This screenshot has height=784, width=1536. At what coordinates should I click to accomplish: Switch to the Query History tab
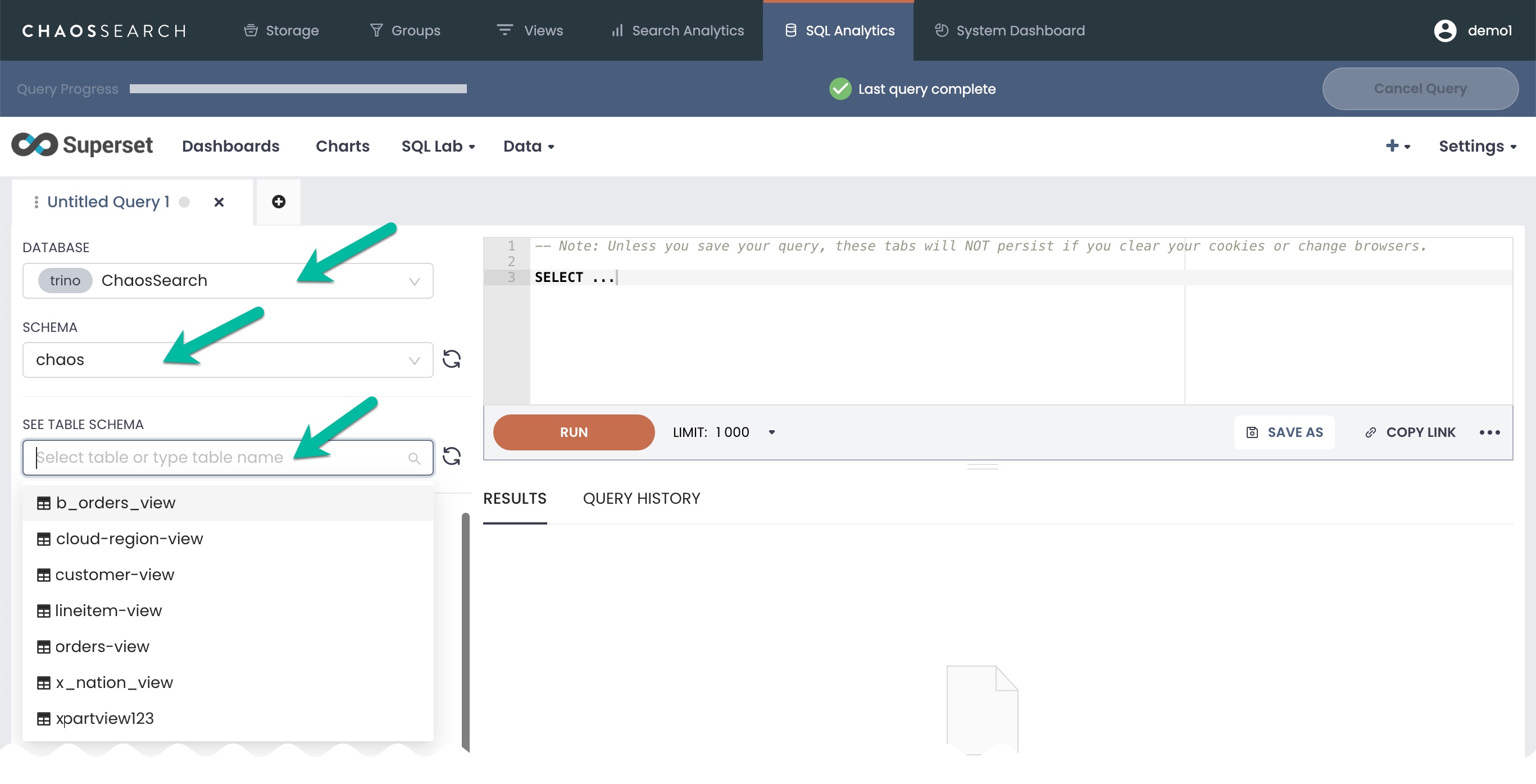click(x=641, y=498)
